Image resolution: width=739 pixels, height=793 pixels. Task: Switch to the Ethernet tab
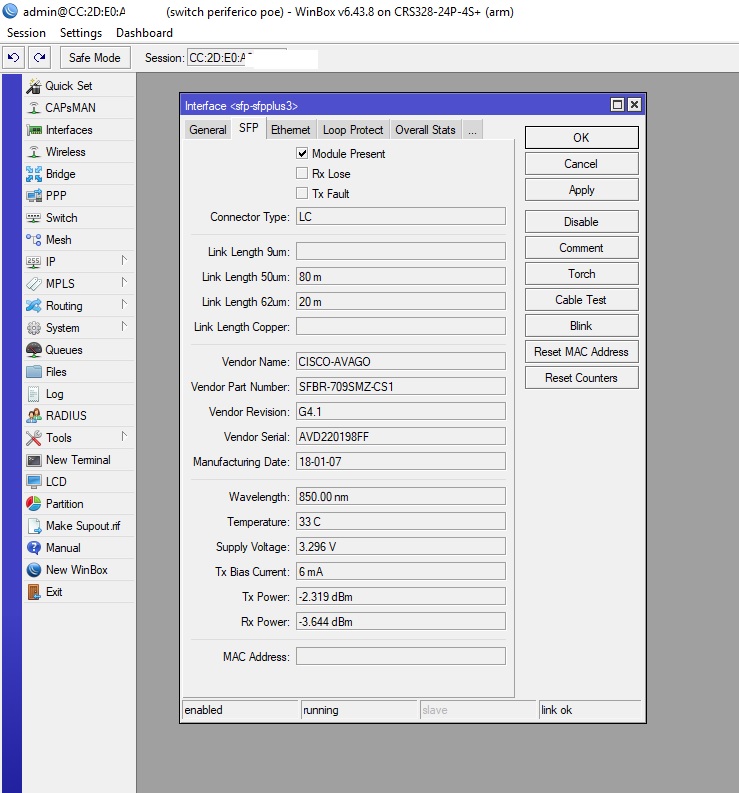click(x=290, y=130)
